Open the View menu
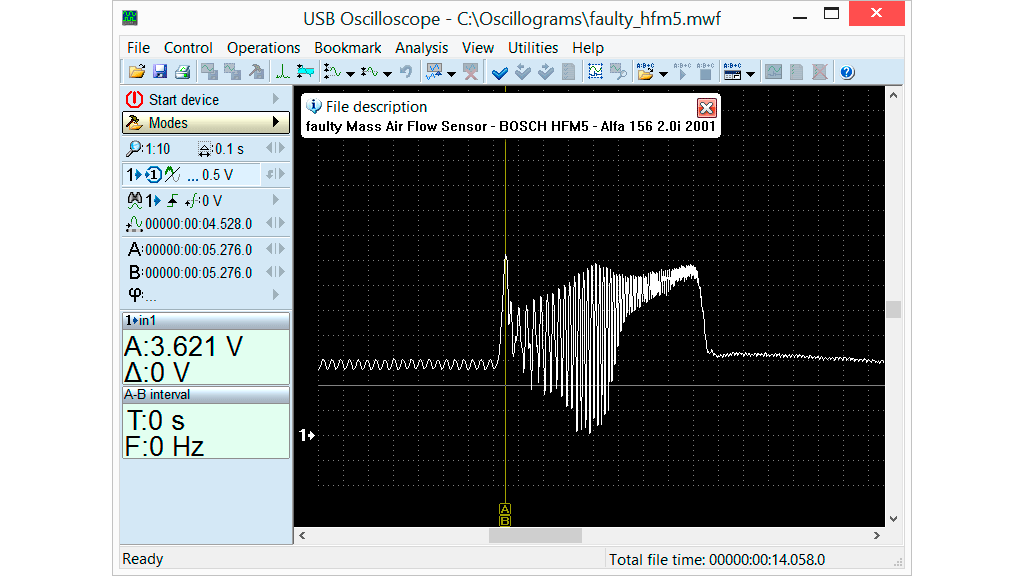The image size is (1024, 576). (x=478, y=48)
